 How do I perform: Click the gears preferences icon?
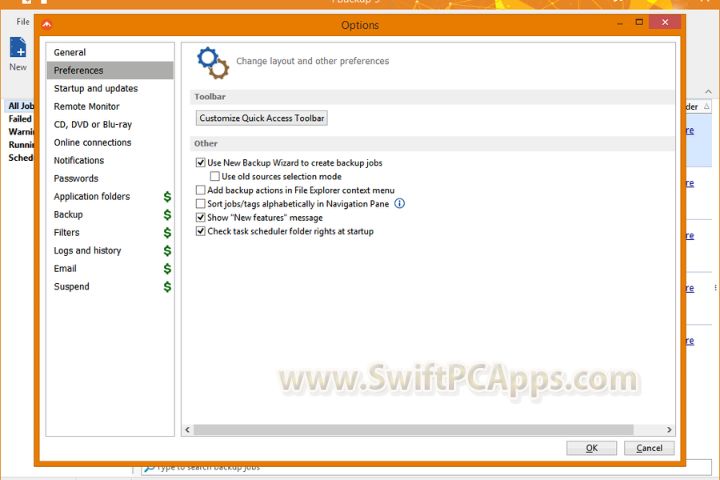point(213,62)
